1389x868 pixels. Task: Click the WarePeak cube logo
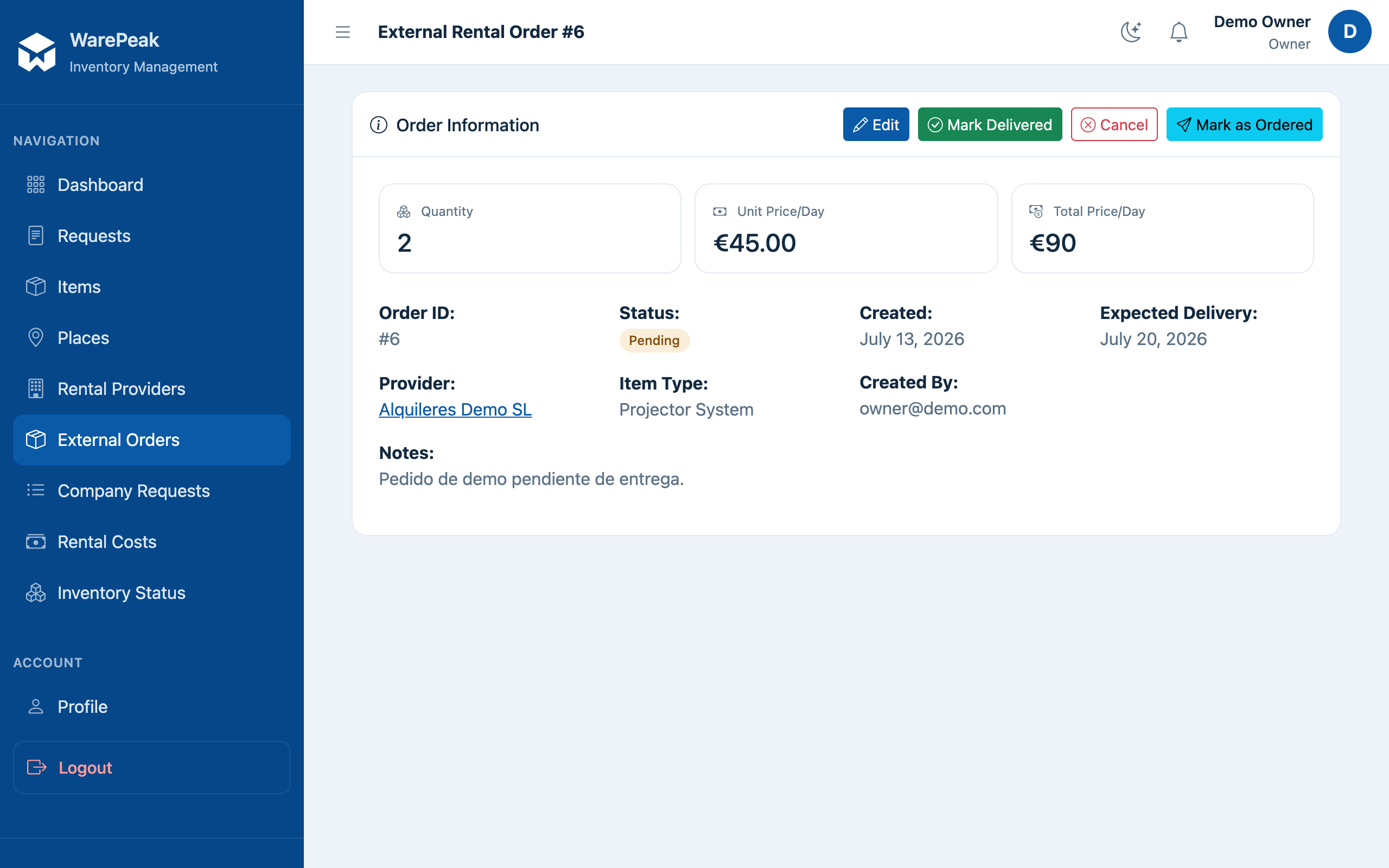click(x=37, y=52)
